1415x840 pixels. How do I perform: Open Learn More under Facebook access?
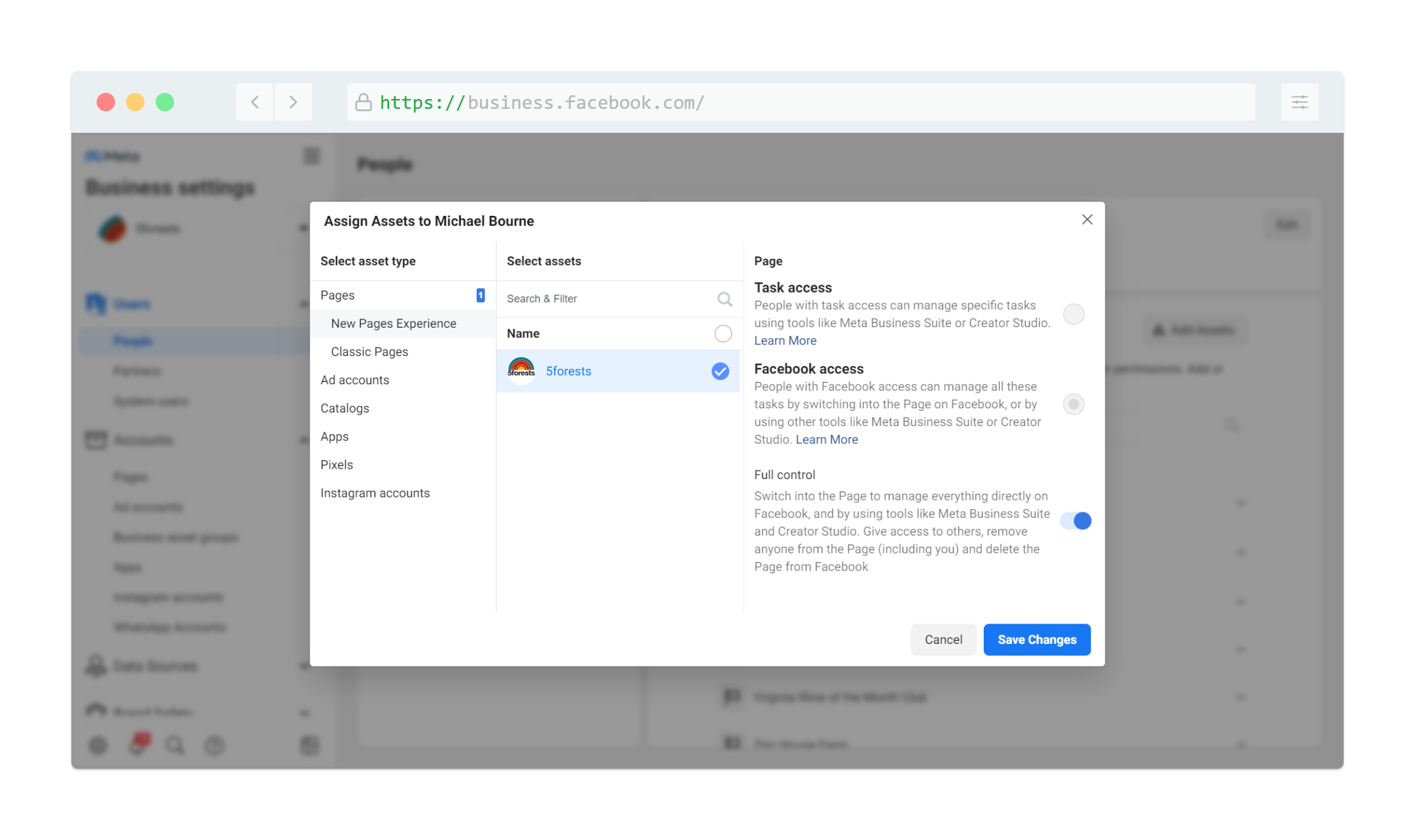tap(826, 440)
